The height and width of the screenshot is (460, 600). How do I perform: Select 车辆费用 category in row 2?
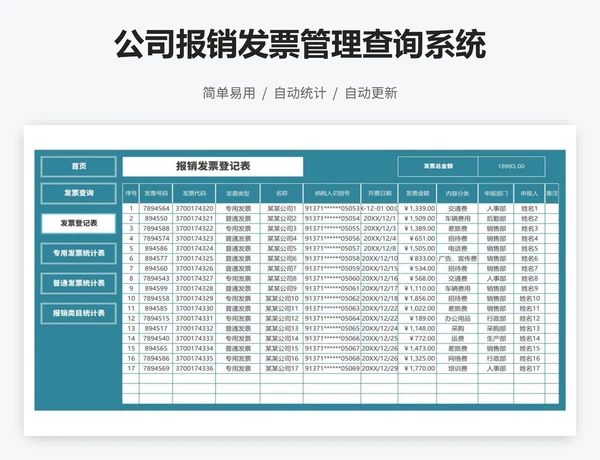(x=457, y=219)
